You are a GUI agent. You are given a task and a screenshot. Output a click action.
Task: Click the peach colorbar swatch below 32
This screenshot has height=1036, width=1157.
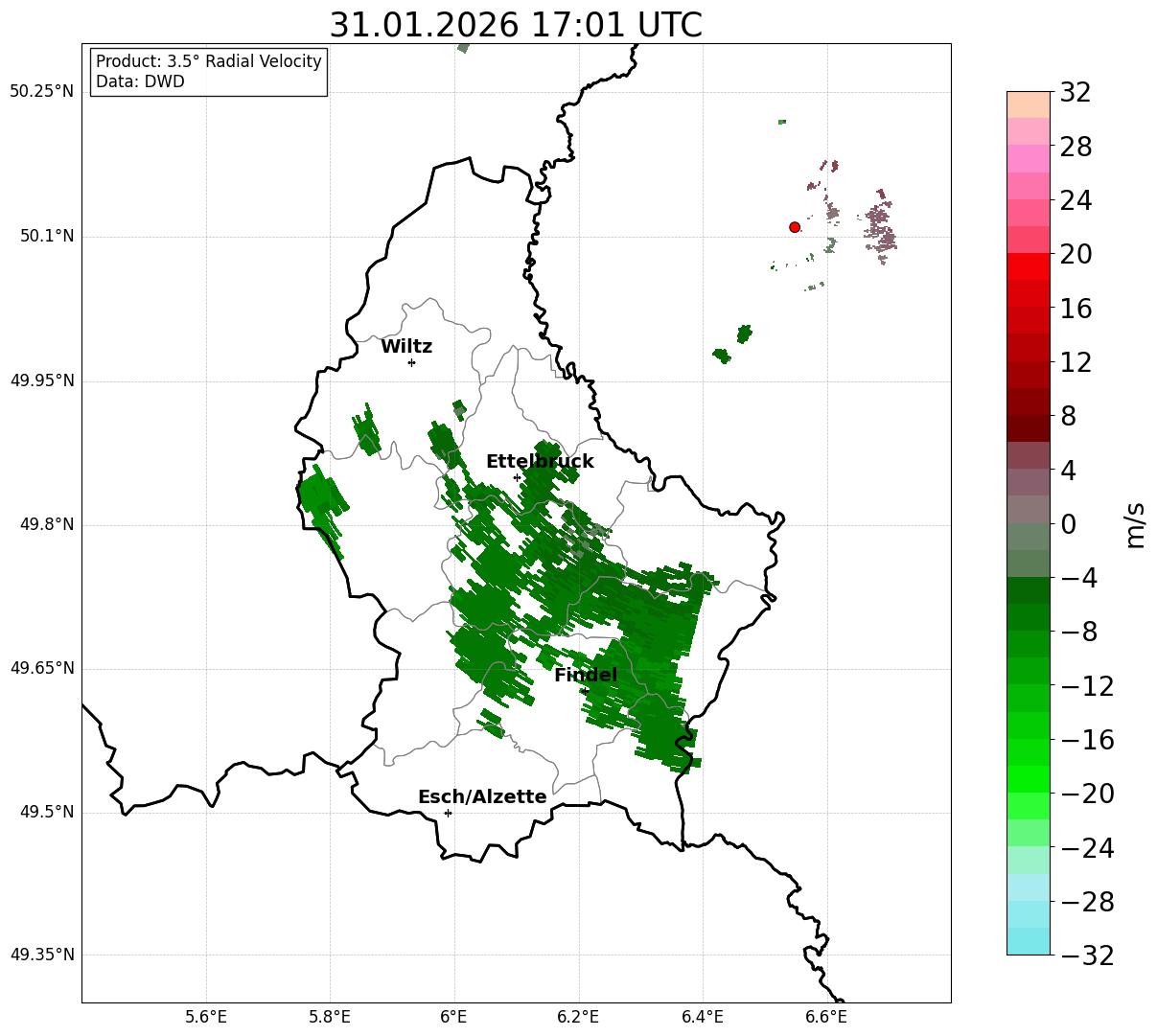(1029, 104)
